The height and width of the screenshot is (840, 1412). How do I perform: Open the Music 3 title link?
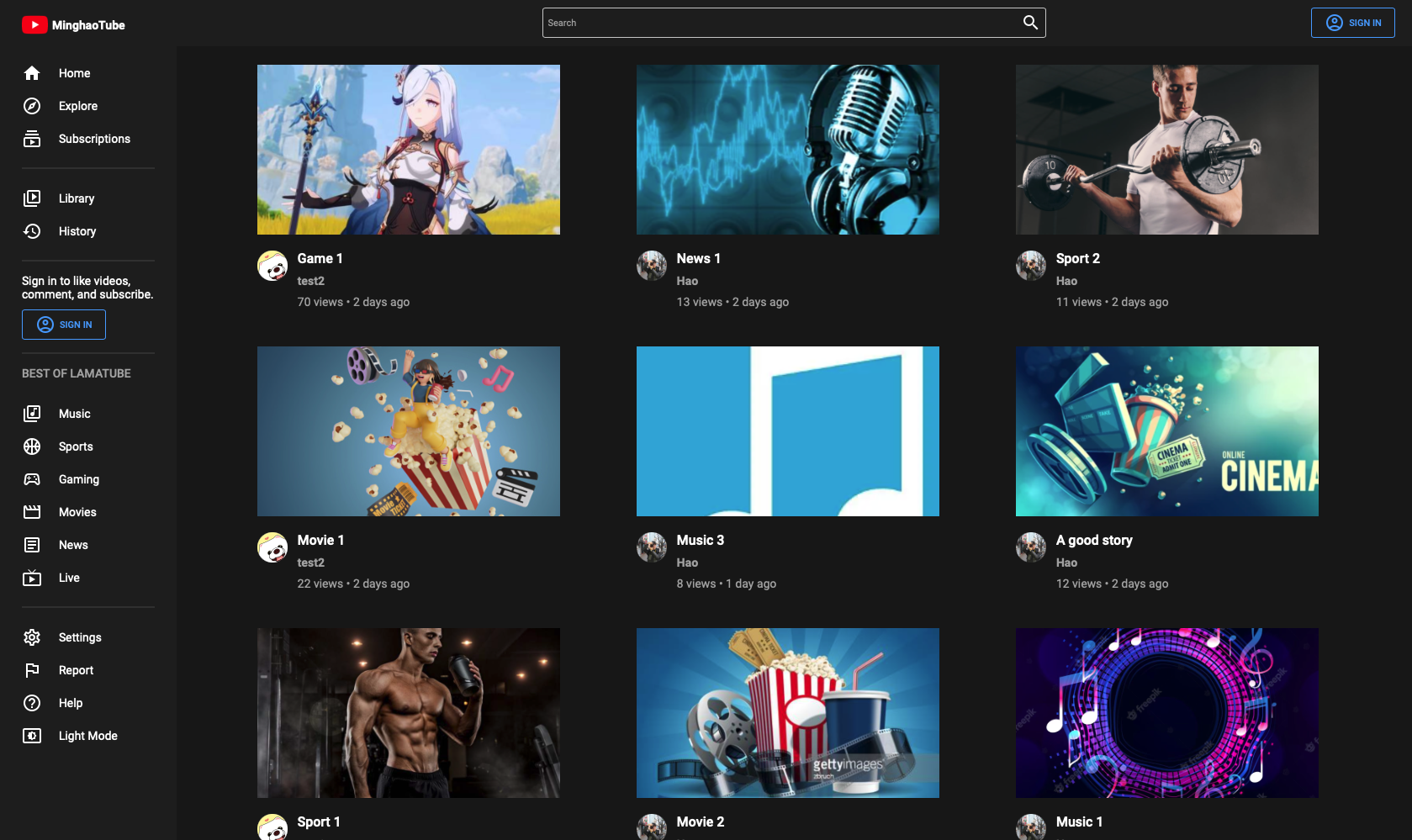click(x=700, y=541)
